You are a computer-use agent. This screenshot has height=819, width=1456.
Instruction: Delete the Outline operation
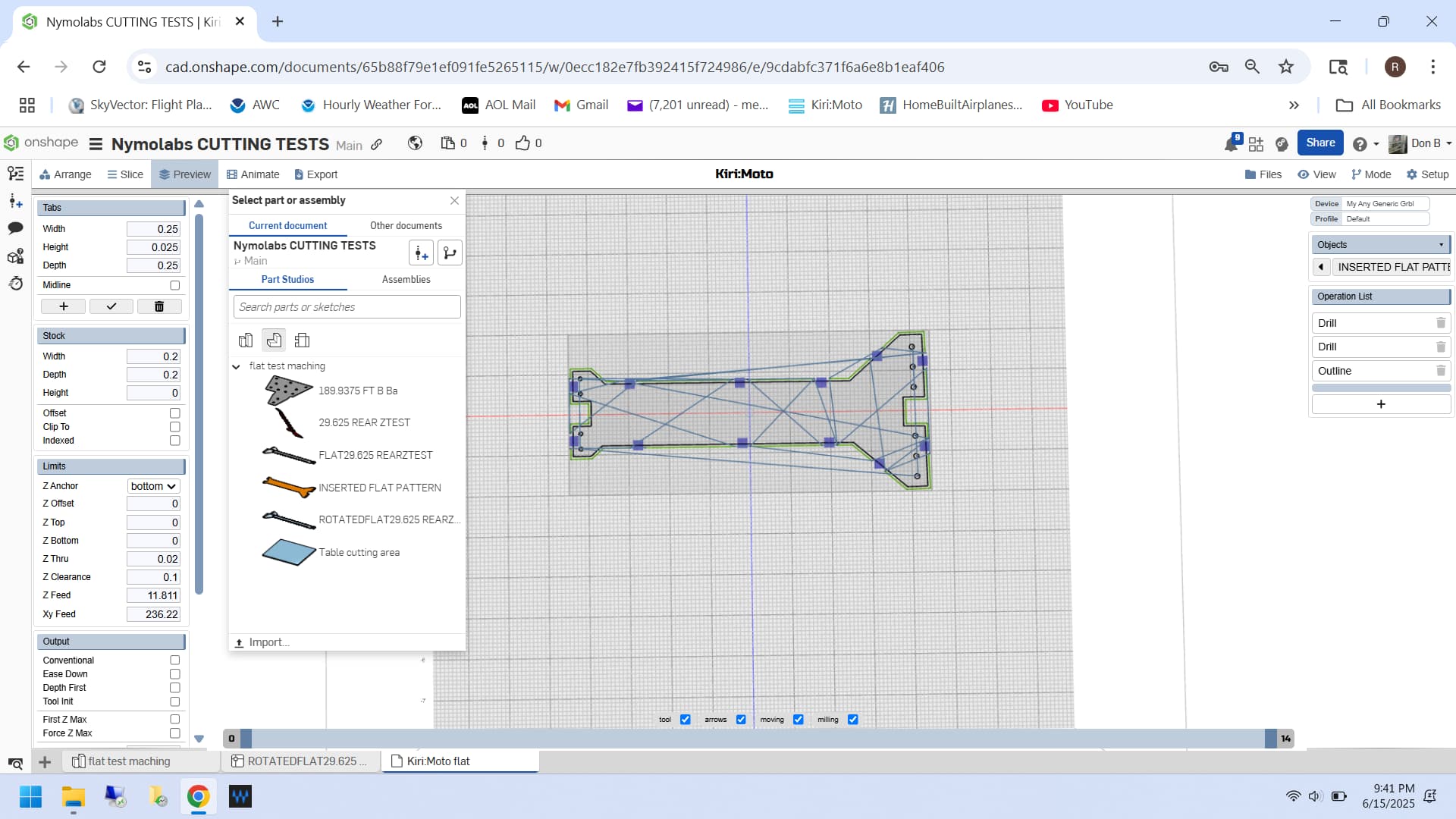click(x=1440, y=371)
